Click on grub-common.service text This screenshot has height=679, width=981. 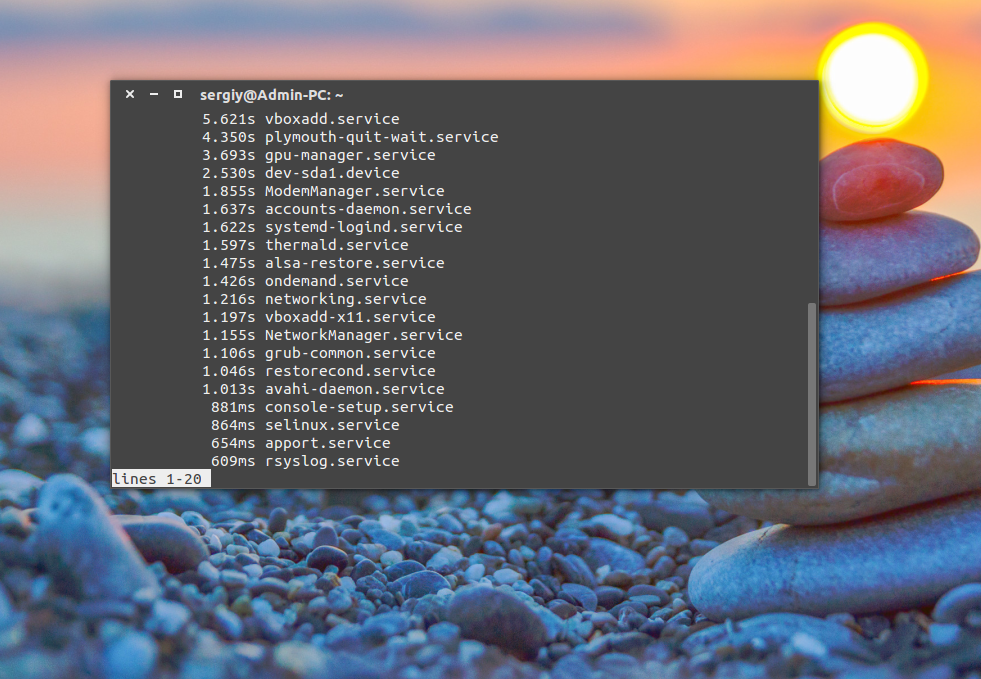pos(349,353)
